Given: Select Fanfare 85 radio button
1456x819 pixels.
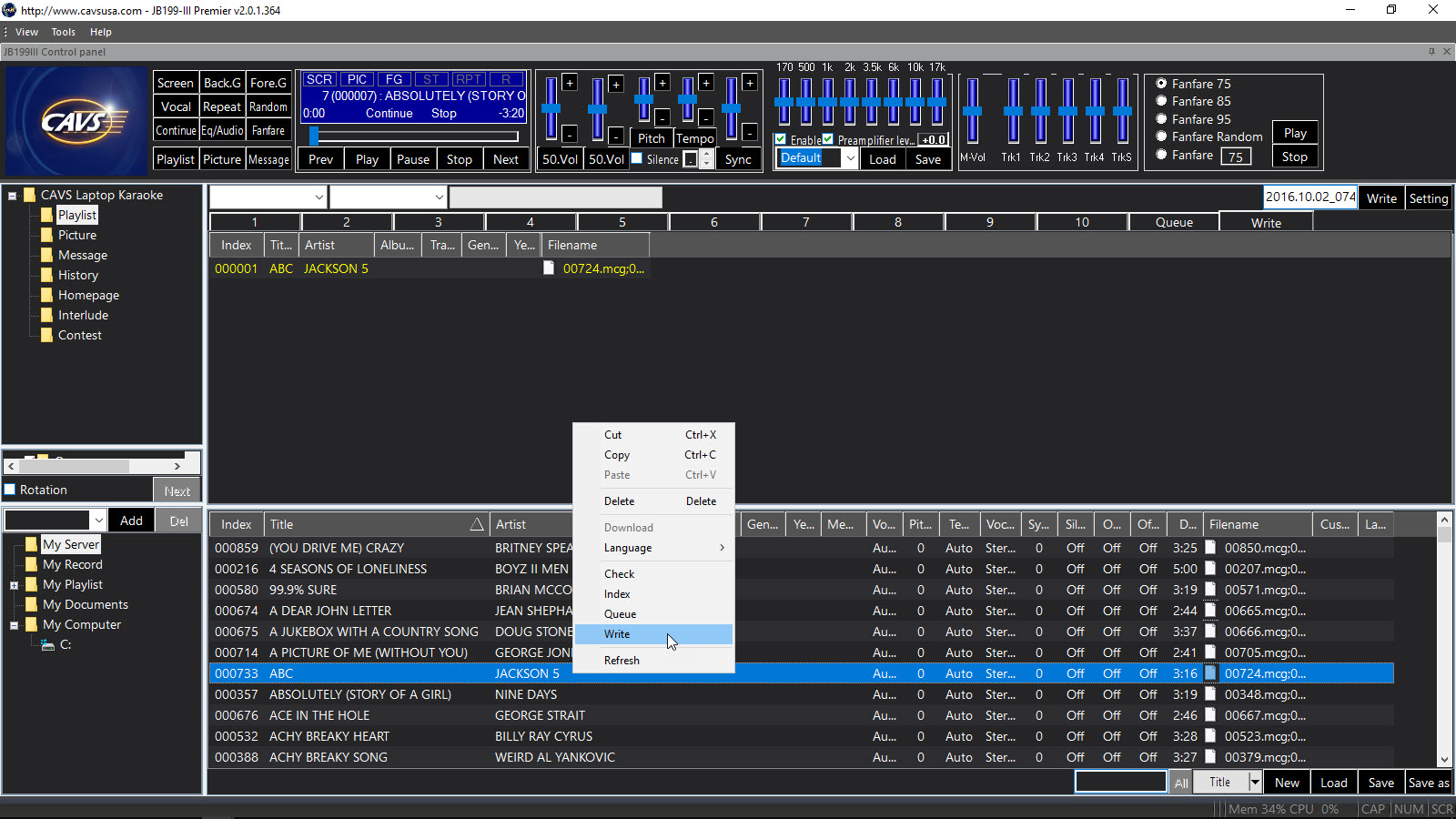Looking at the screenshot, I should [x=1161, y=101].
